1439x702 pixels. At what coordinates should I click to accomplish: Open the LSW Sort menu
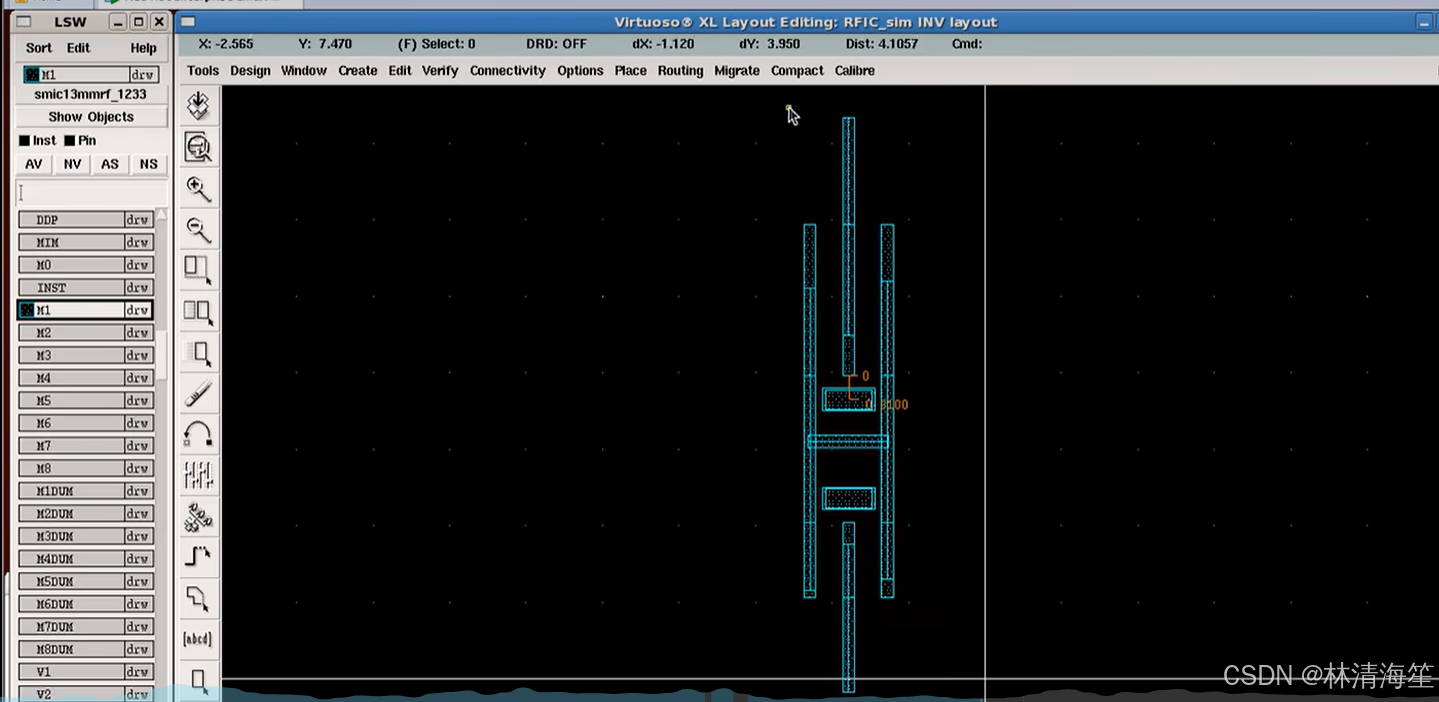(x=39, y=48)
